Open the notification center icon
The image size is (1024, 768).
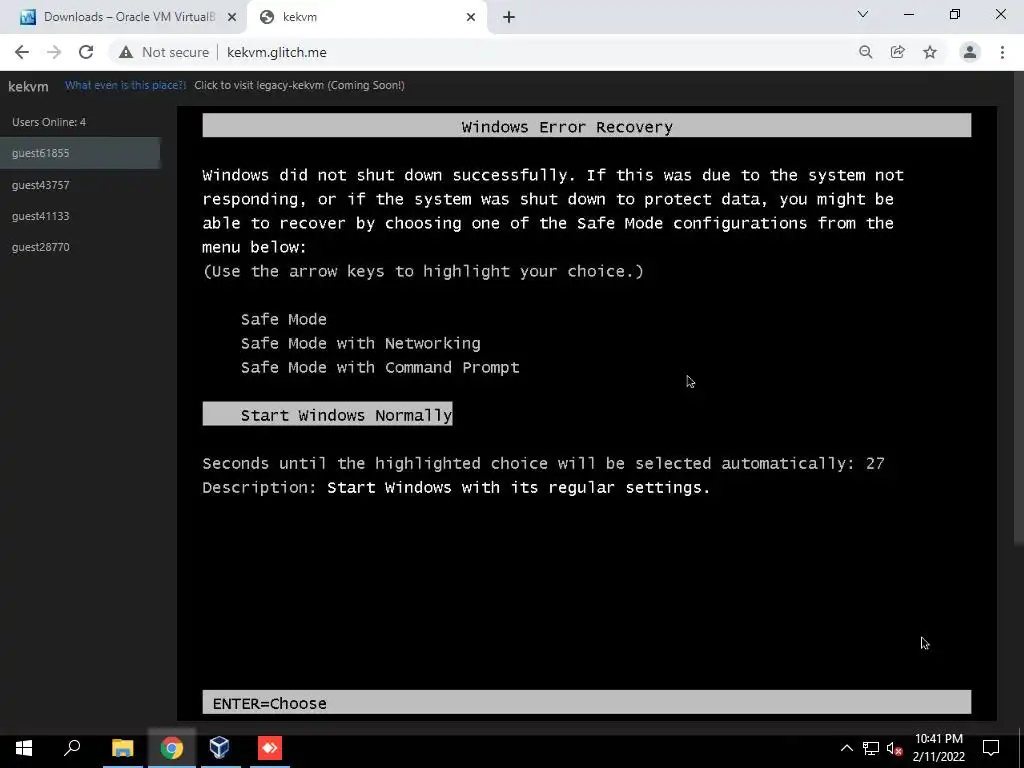click(991, 748)
